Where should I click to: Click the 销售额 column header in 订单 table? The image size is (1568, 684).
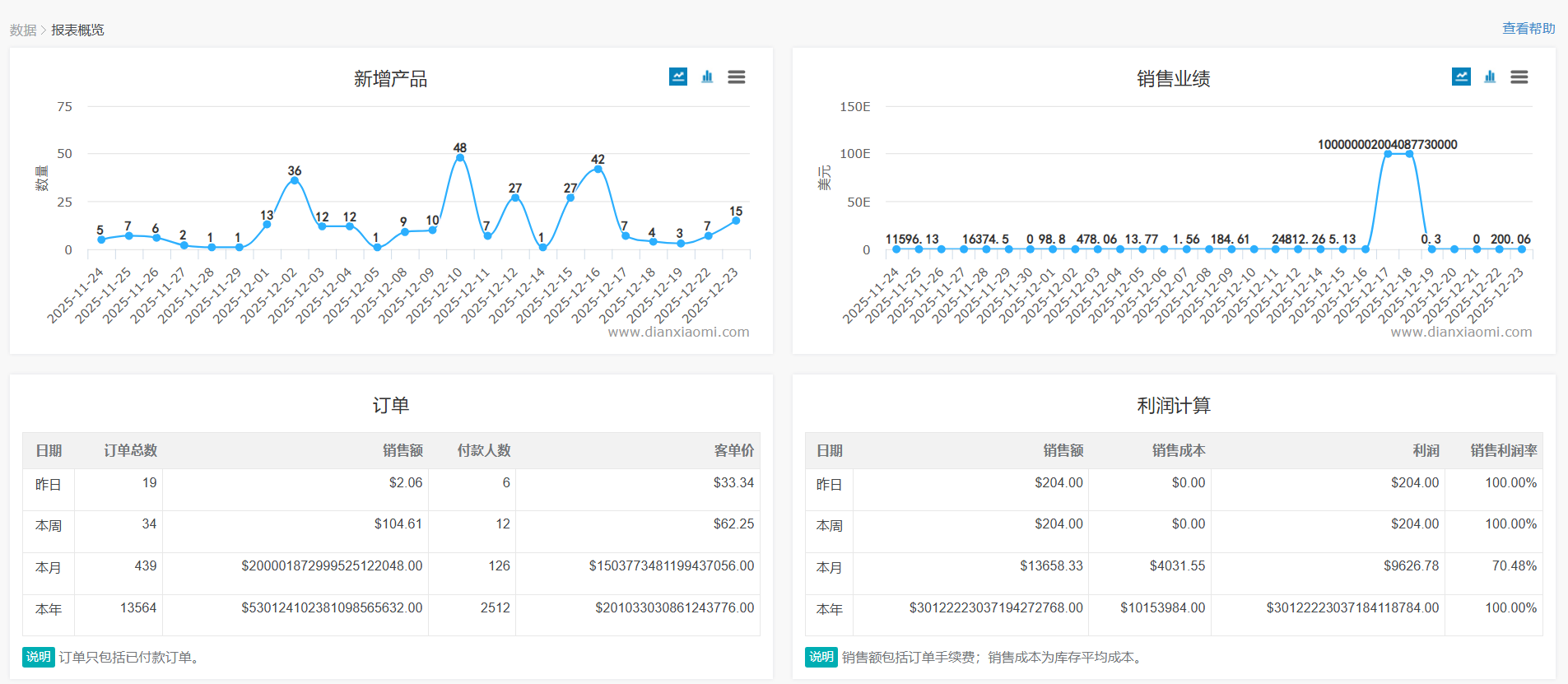402,450
